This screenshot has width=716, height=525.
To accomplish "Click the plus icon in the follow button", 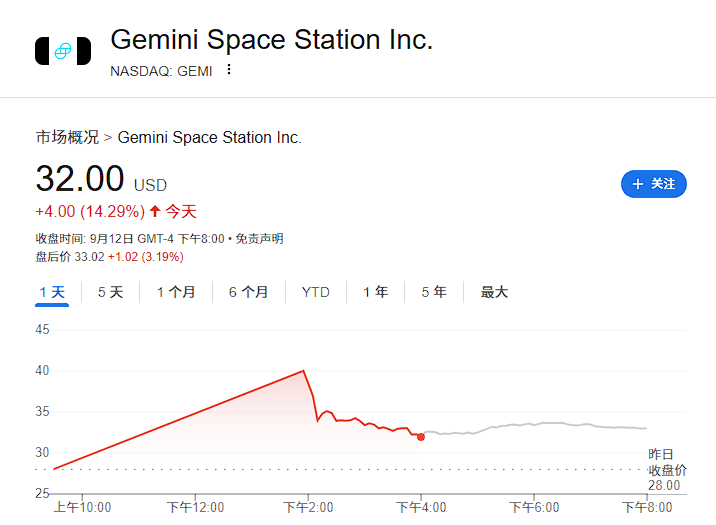I will pos(637,184).
